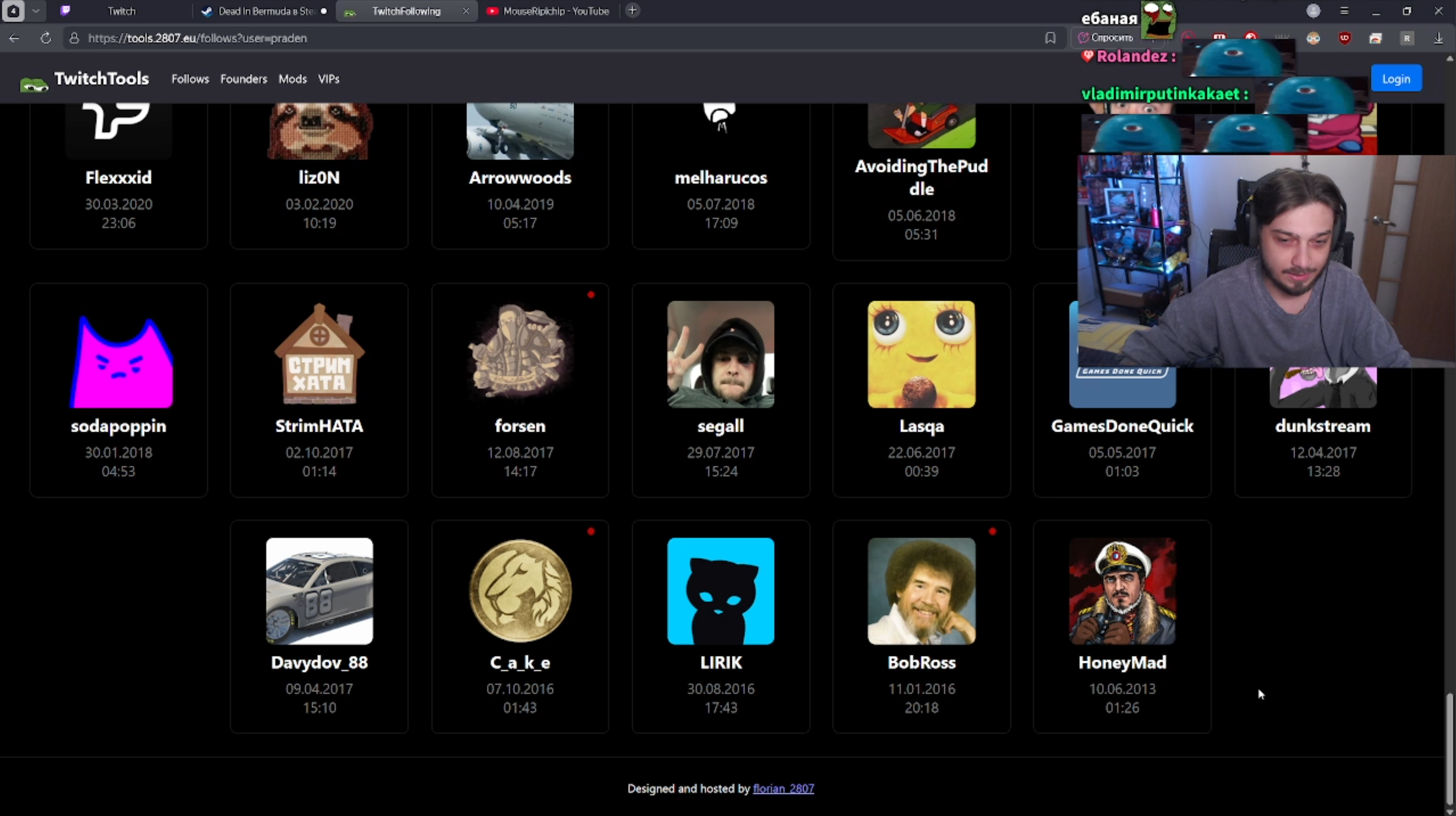Open the new tab plus button
The height and width of the screenshot is (816, 1456).
[x=632, y=10]
